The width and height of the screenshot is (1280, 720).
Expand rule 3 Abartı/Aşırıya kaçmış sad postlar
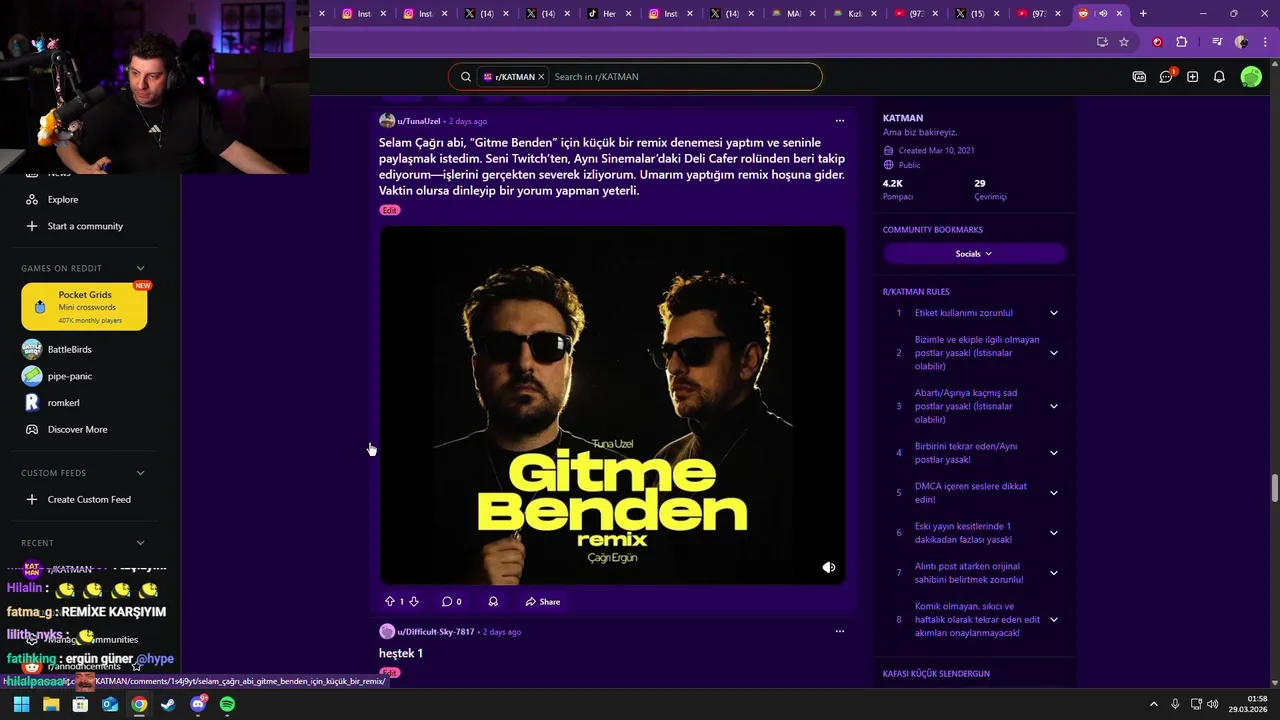click(1053, 406)
